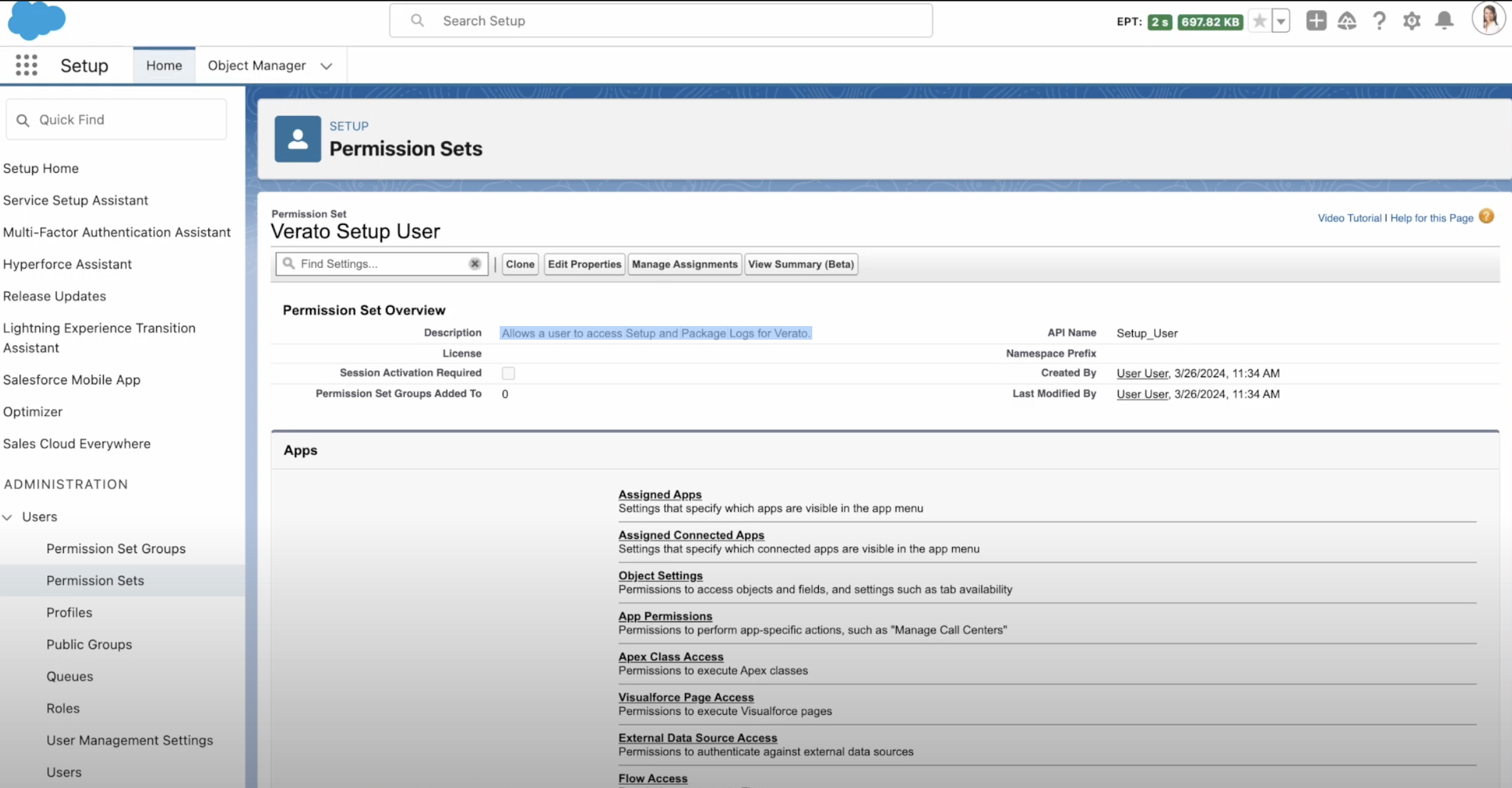
Task: Toggle Session Activation Required checkbox
Action: pyautogui.click(x=509, y=373)
